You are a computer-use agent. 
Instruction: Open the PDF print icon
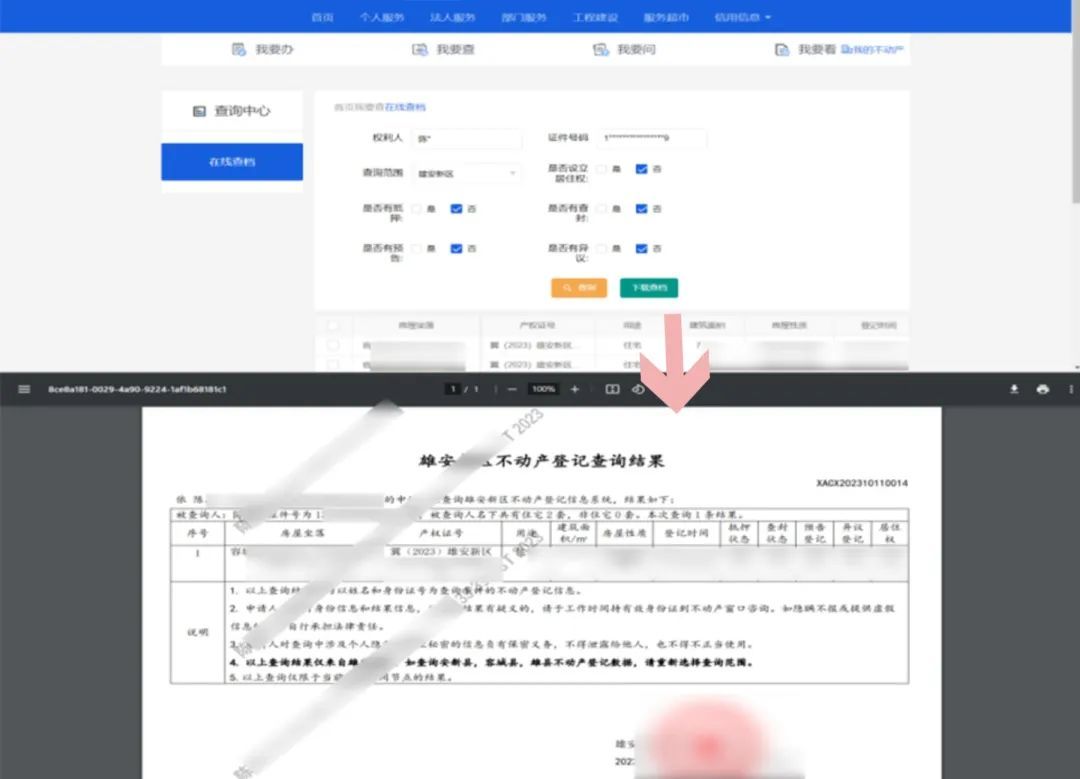point(1043,389)
